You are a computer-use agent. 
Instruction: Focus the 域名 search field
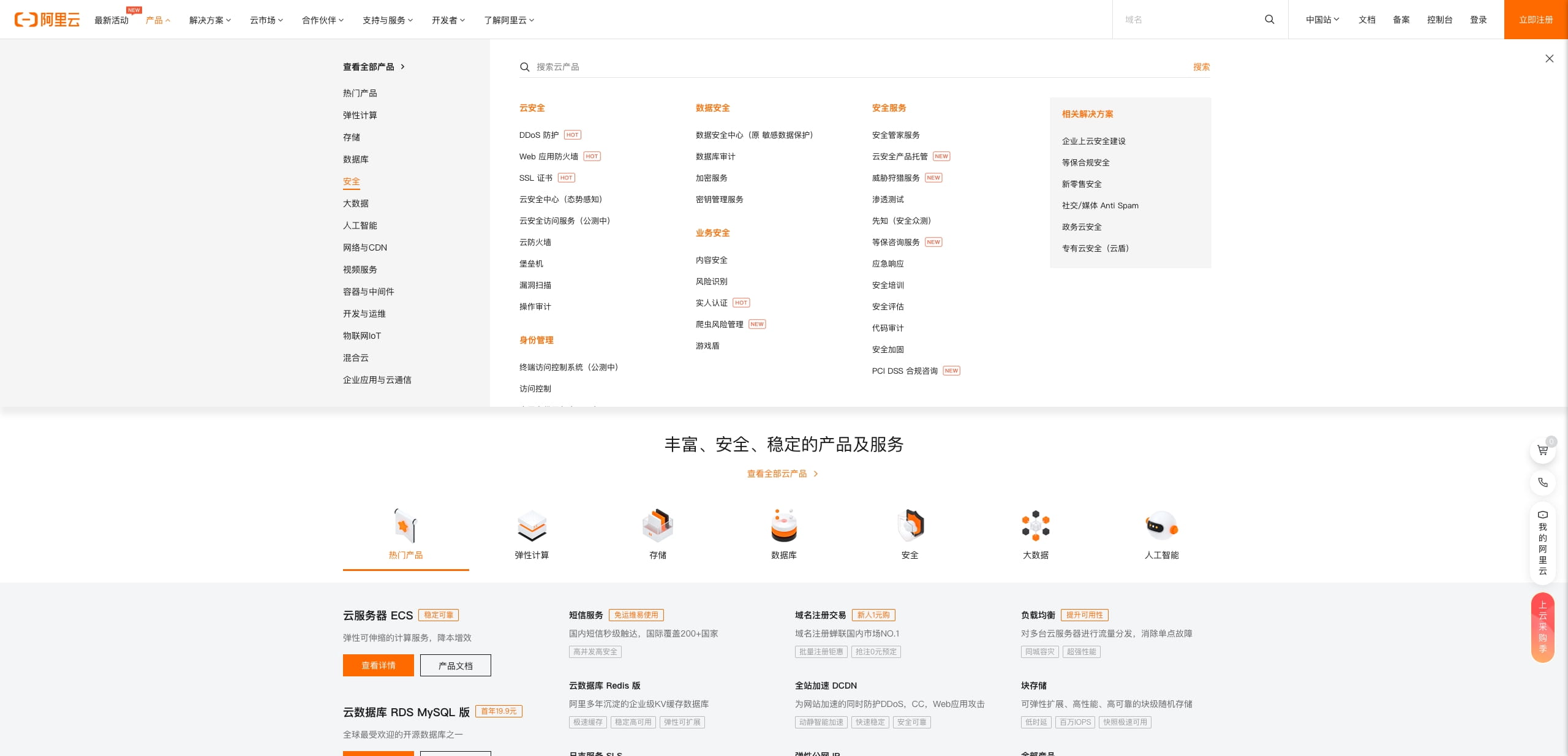(x=1188, y=20)
